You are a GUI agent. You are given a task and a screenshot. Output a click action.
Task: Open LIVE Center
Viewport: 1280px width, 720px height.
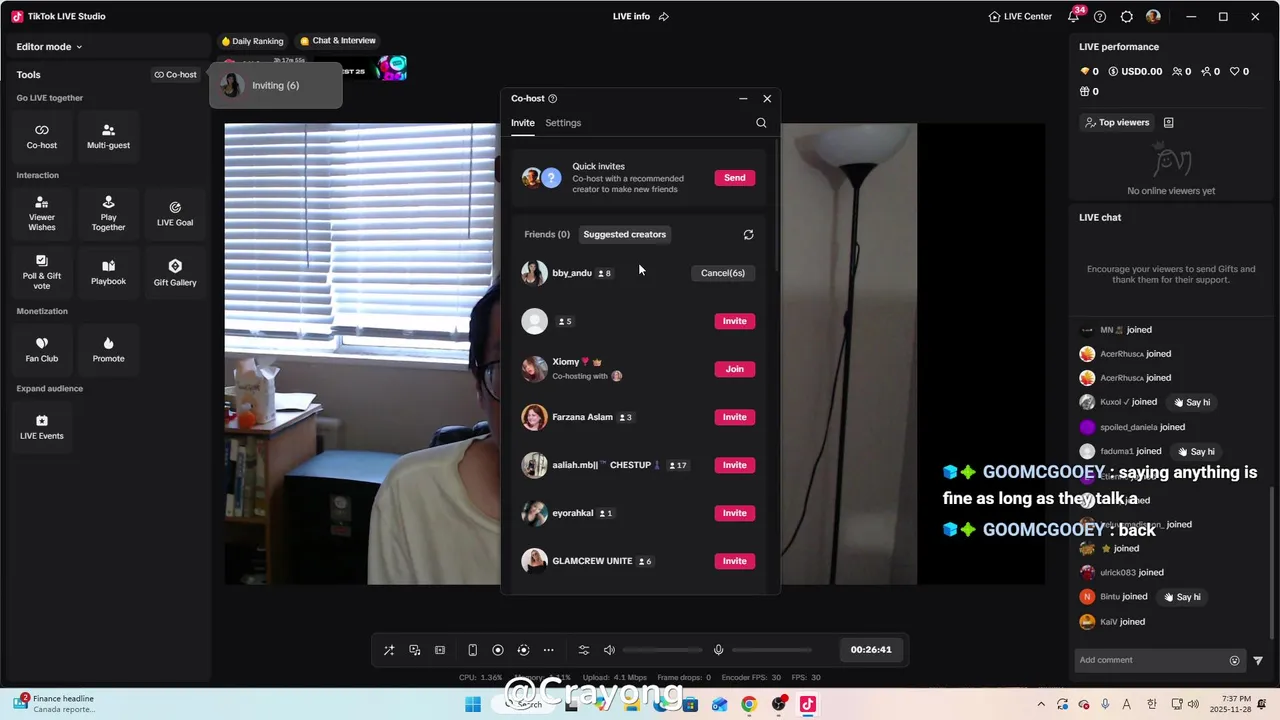coord(1020,16)
